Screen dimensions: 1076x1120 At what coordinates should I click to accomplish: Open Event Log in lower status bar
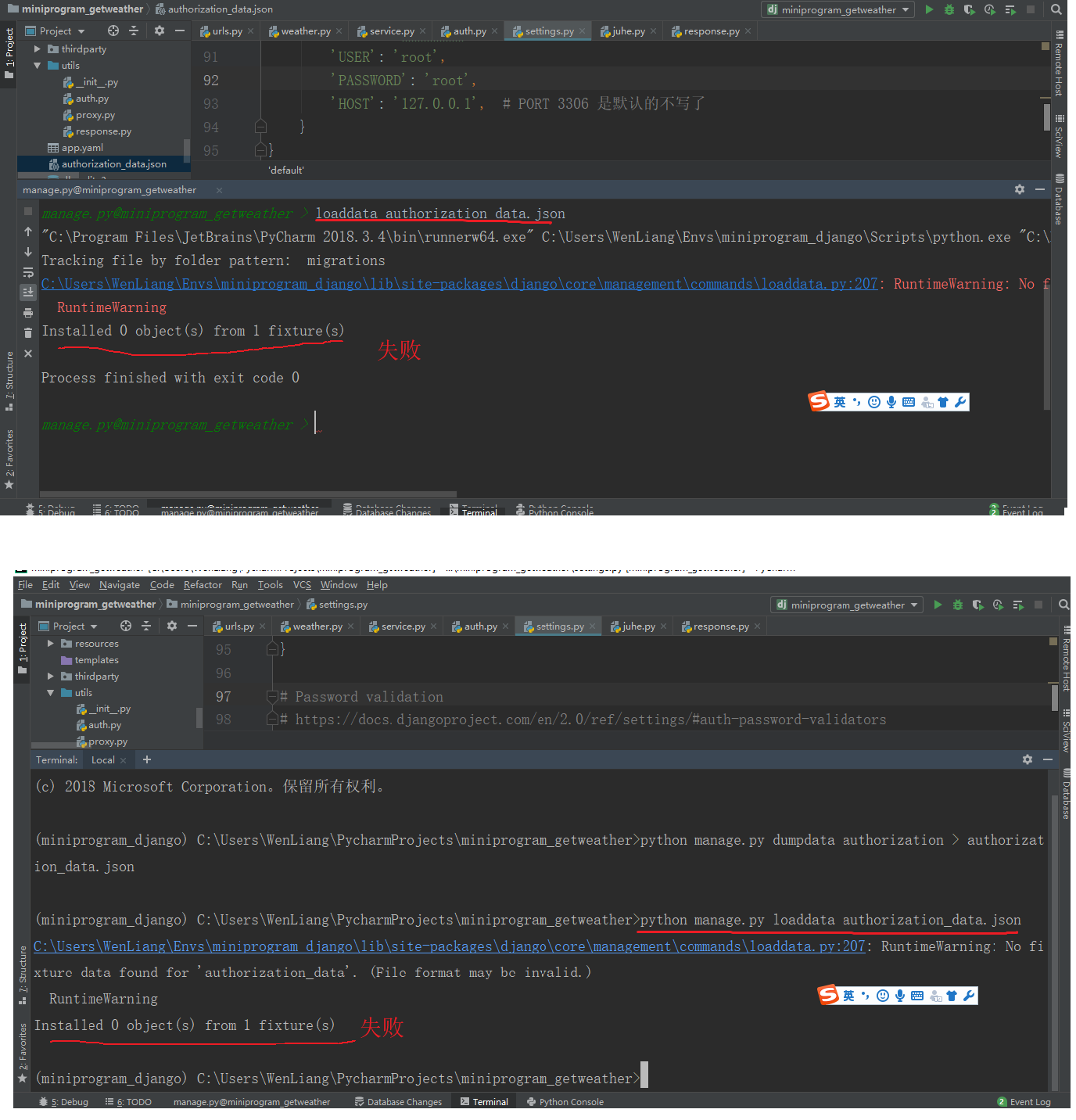[1024, 1101]
